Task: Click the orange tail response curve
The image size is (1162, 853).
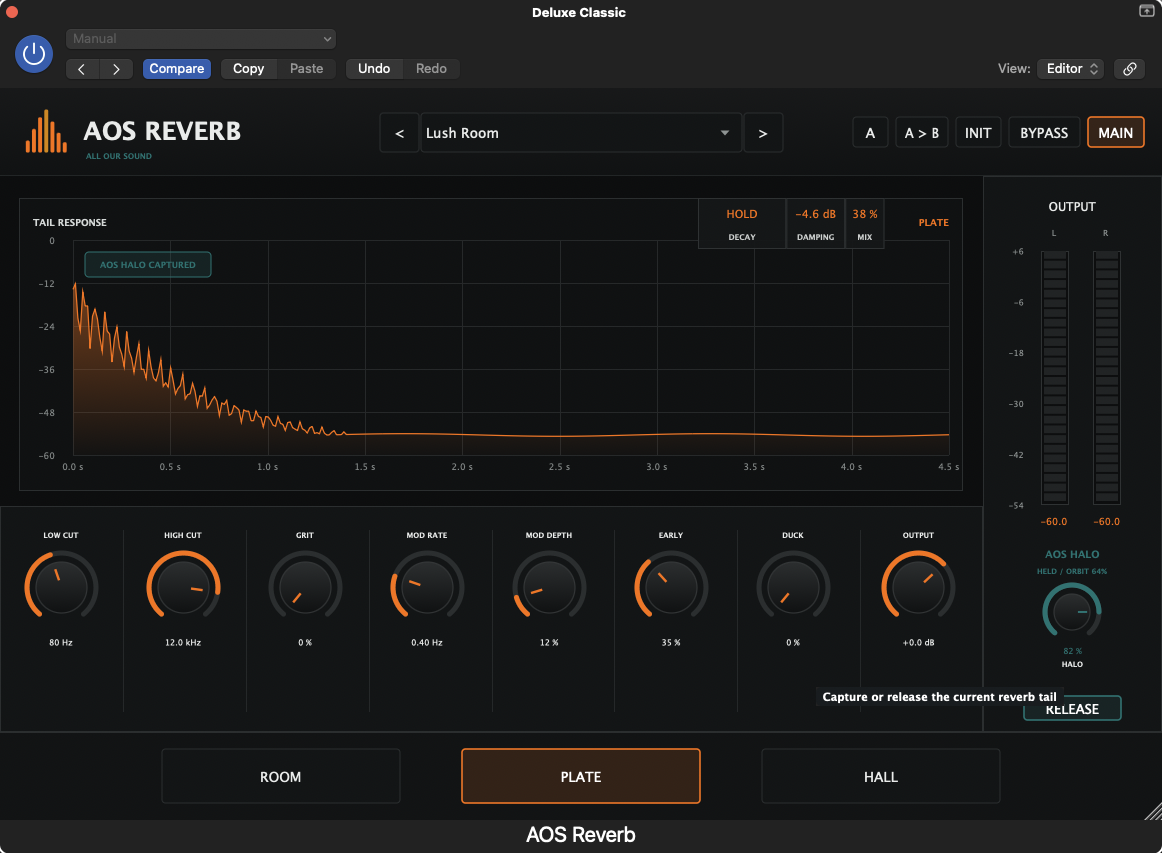Action: (511, 434)
